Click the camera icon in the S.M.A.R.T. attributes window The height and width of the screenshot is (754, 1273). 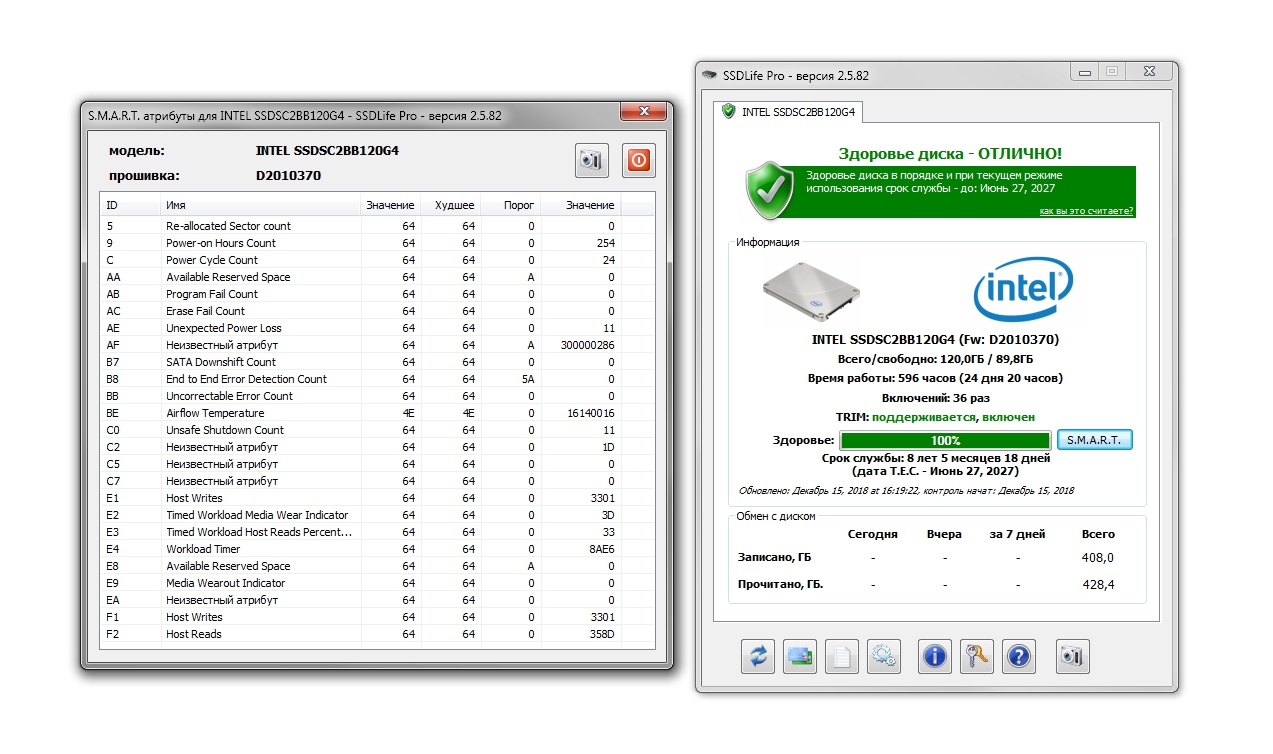tap(592, 160)
